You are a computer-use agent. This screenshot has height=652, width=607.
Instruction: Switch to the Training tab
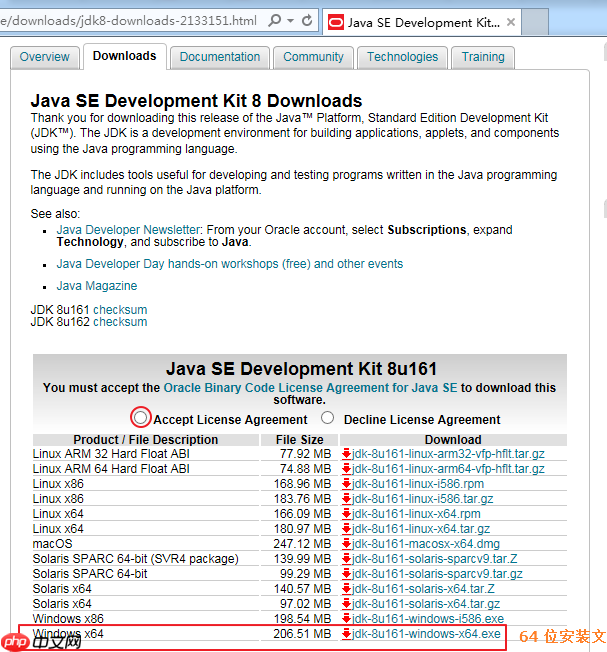483,57
